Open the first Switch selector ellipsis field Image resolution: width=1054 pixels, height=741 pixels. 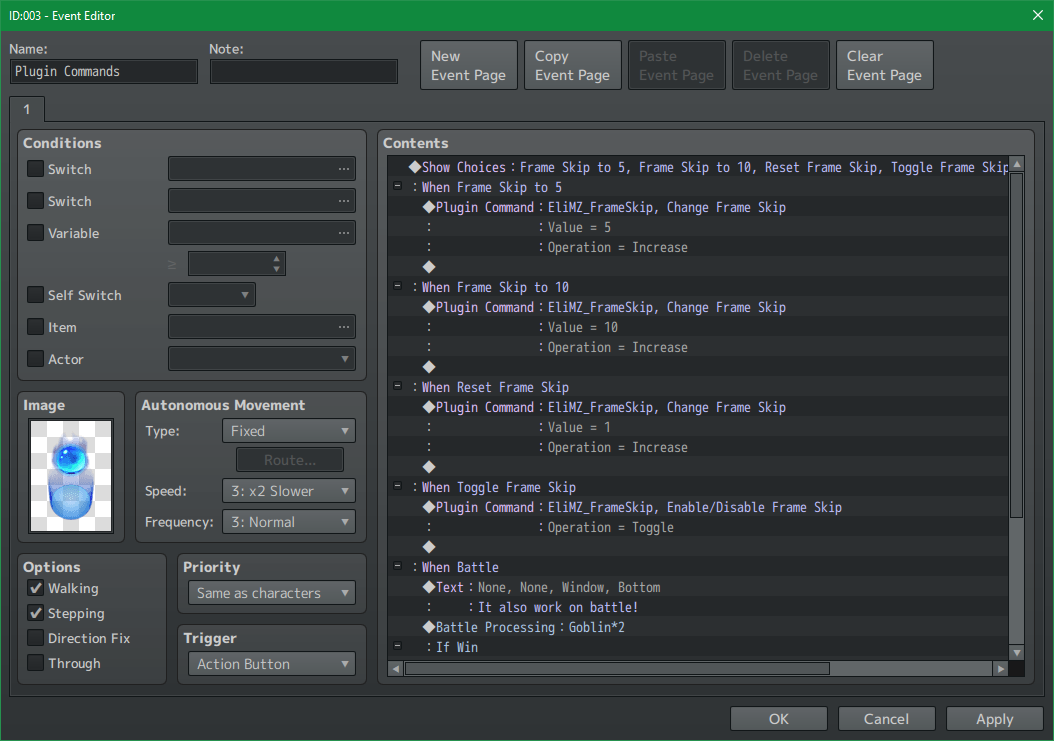coord(261,169)
